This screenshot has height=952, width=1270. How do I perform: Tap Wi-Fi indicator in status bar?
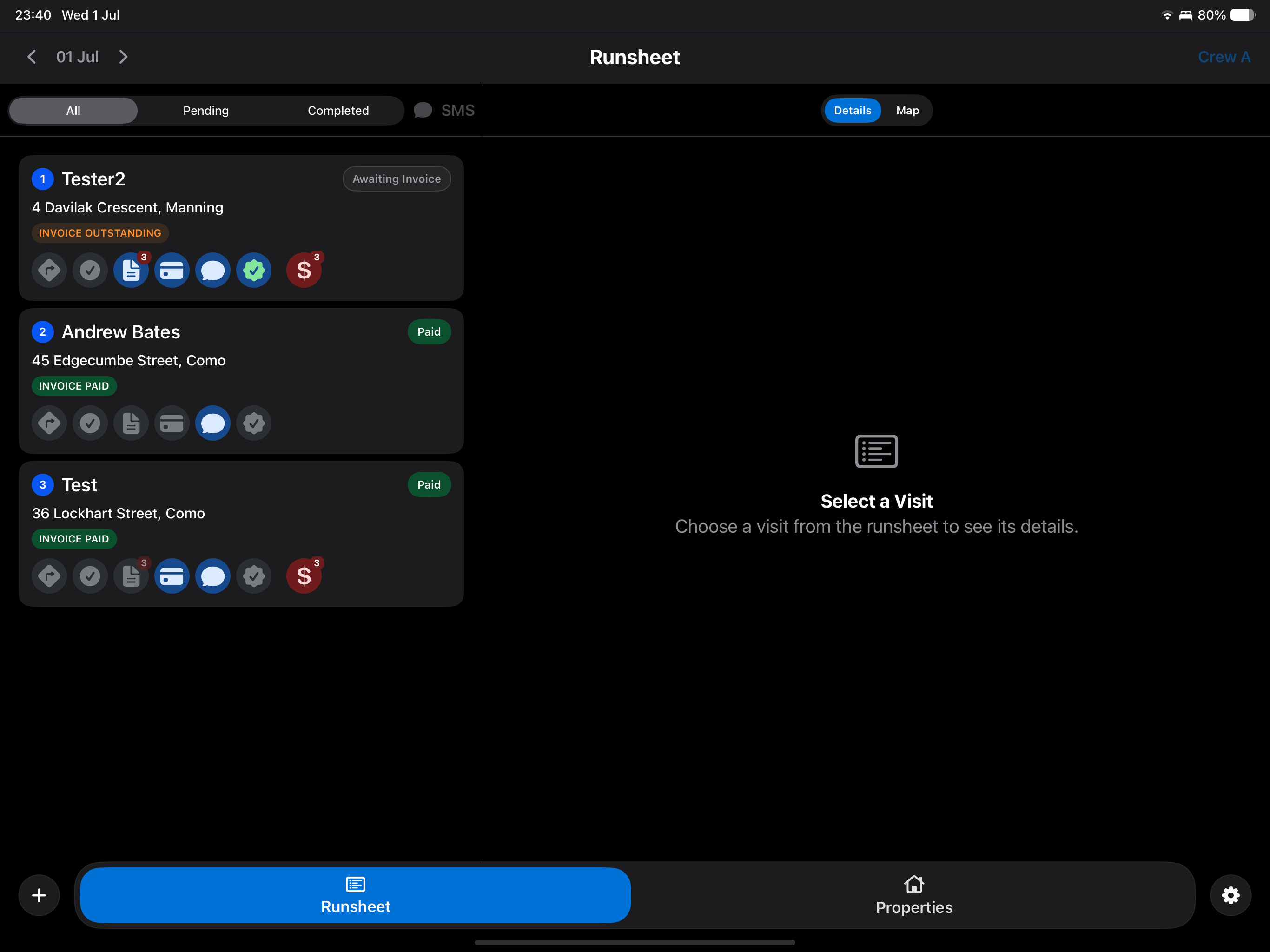1167,15
